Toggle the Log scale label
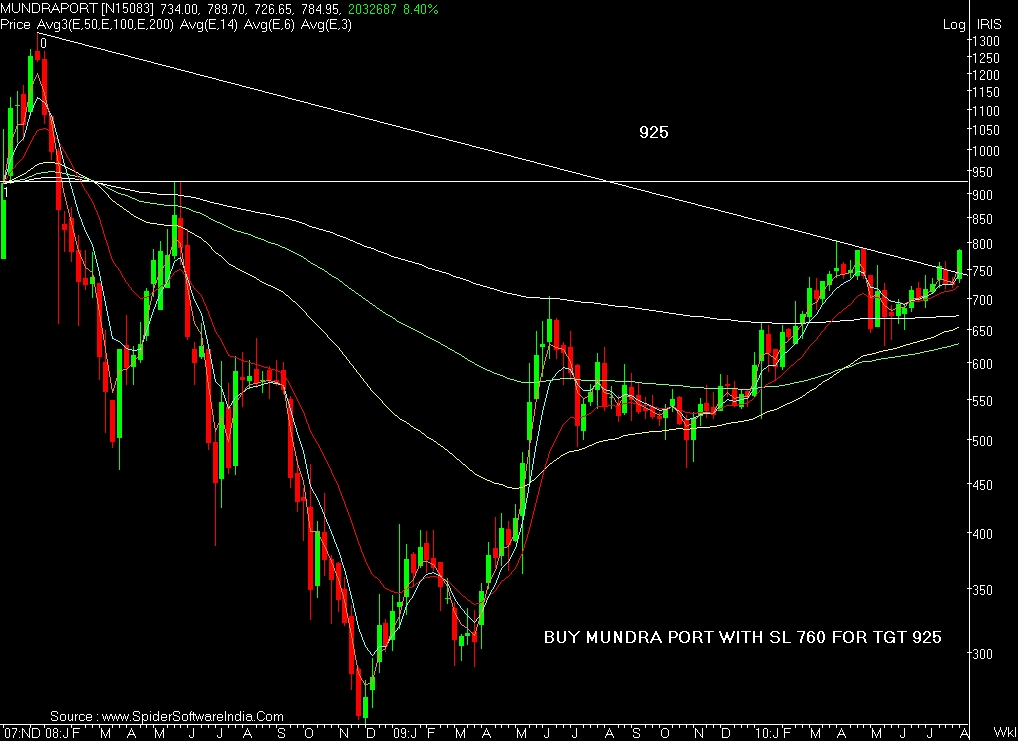1018x741 pixels. click(954, 25)
